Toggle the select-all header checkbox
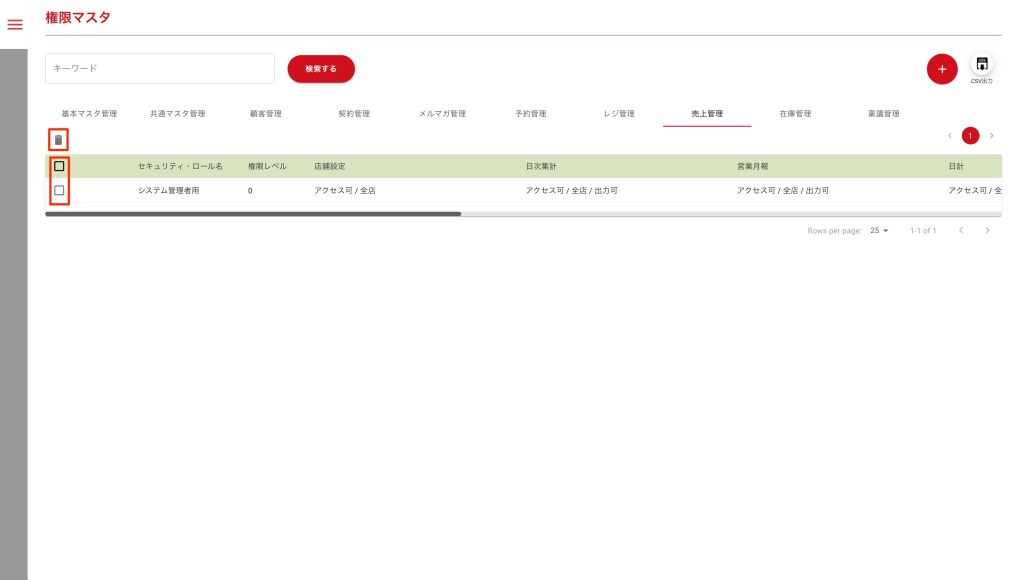 (x=59, y=166)
